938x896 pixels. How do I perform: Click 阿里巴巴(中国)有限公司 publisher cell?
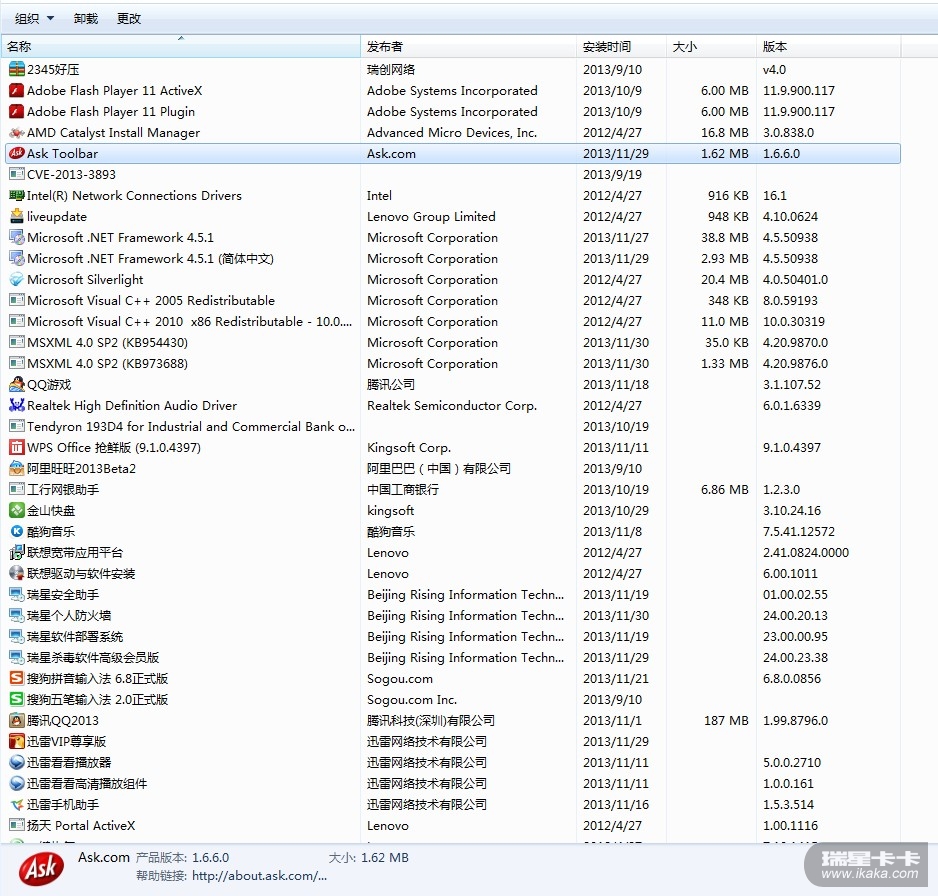click(x=438, y=468)
